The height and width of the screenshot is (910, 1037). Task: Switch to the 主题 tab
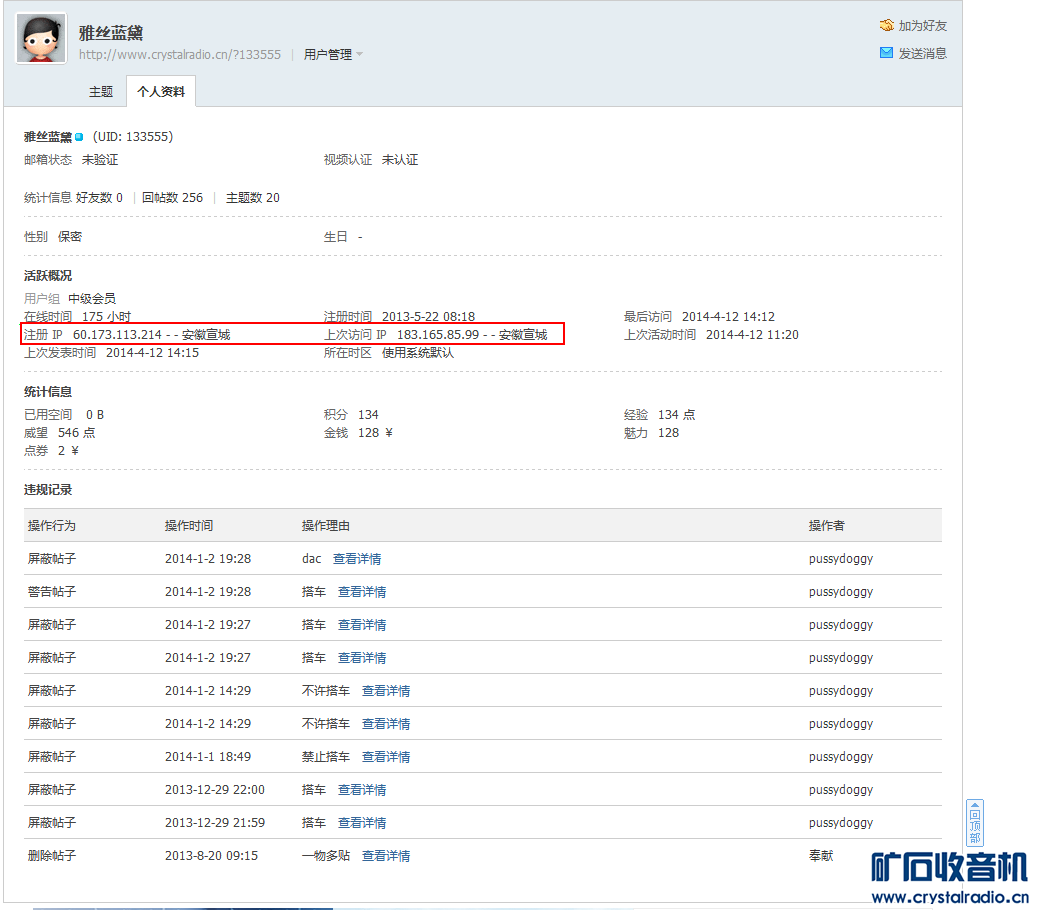101,91
